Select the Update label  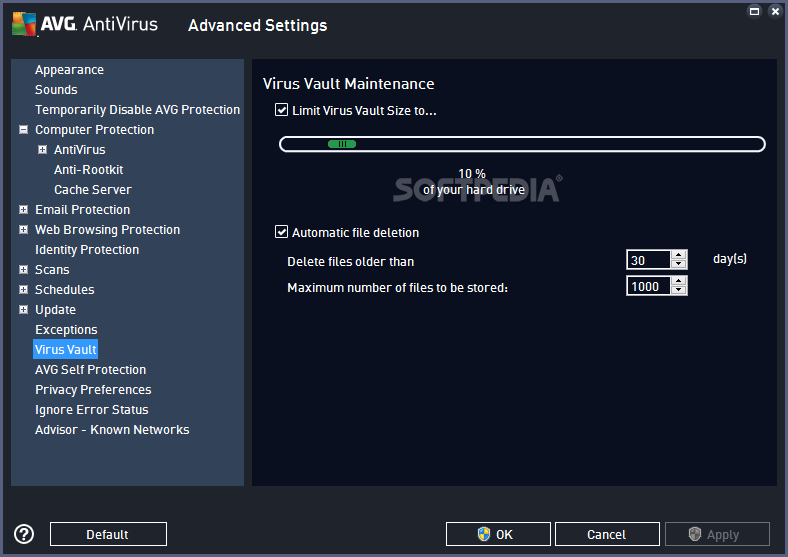[55, 310]
